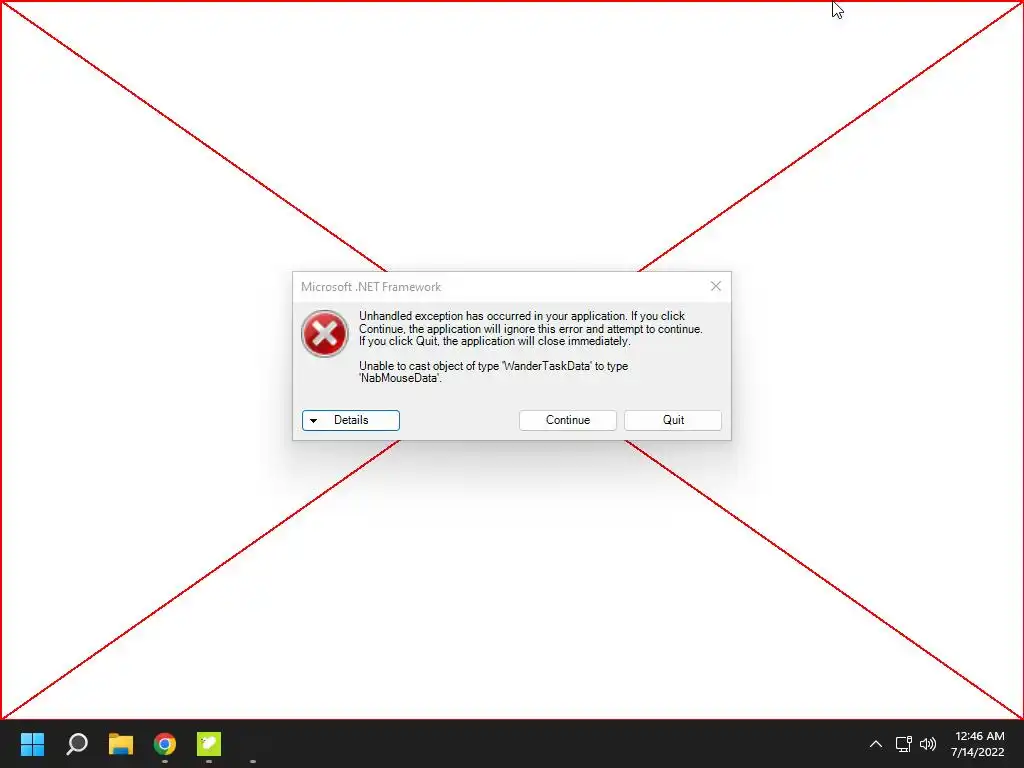This screenshot has width=1024, height=768.
Task: Click the 'Unable to cast object' error message
Action: pyautogui.click(x=493, y=372)
